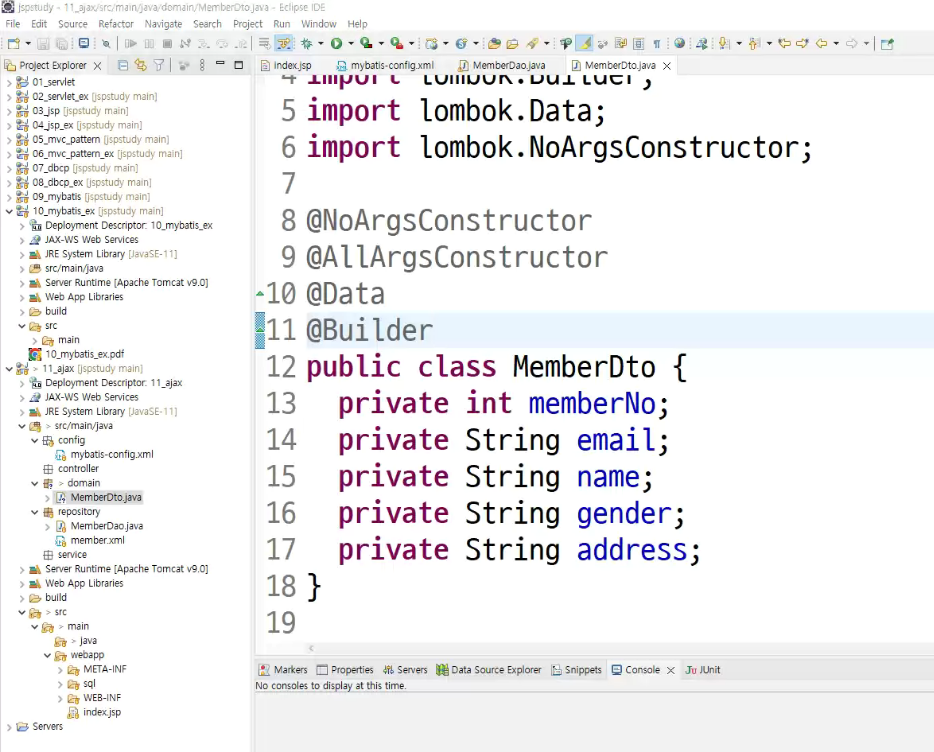Screen dimensions: 934x752
Task: Click the Coverage run icon
Action: tap(366, 43)
